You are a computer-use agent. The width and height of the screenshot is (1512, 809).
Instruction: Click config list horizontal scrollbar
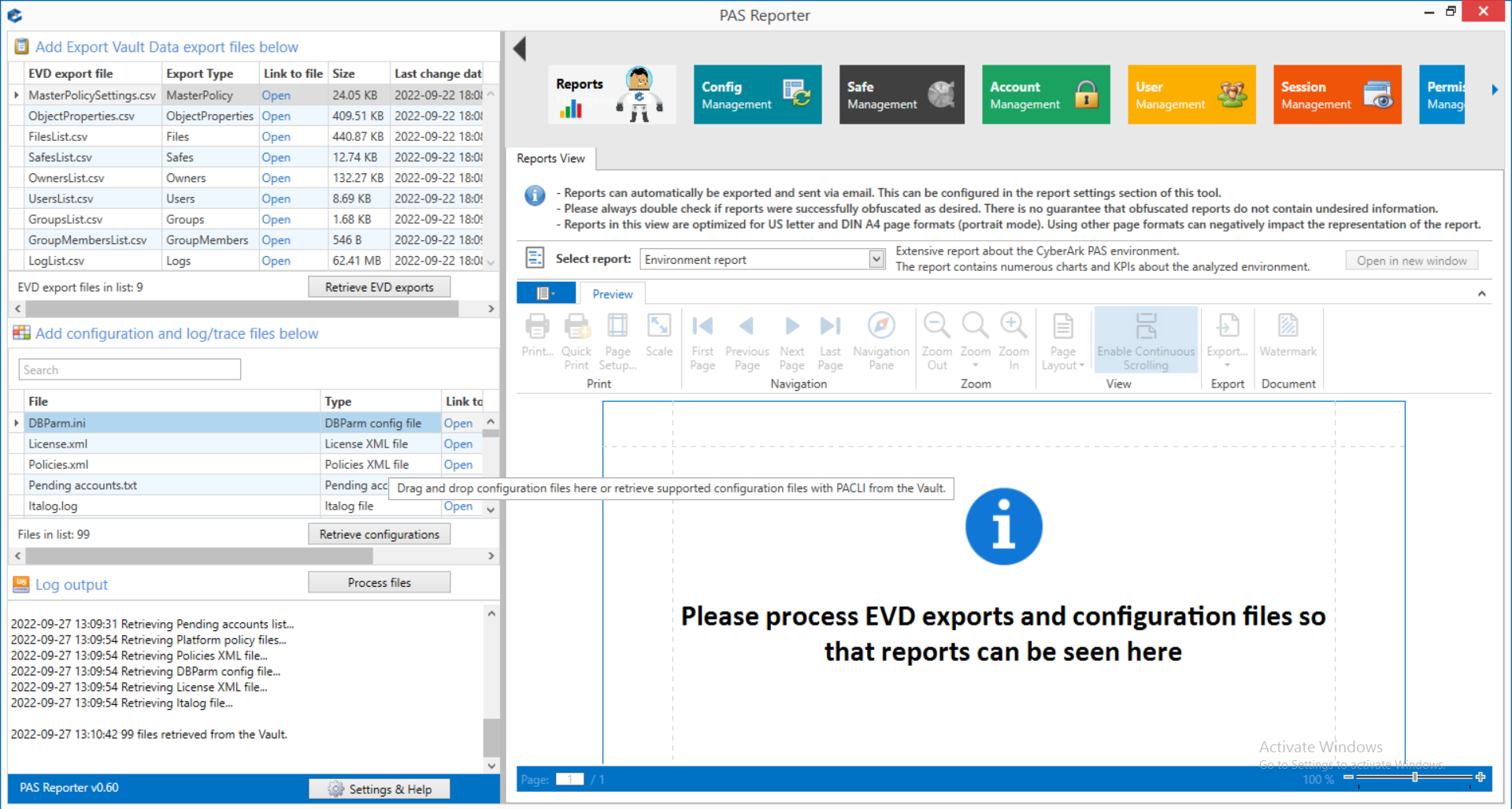coord(199,556)
